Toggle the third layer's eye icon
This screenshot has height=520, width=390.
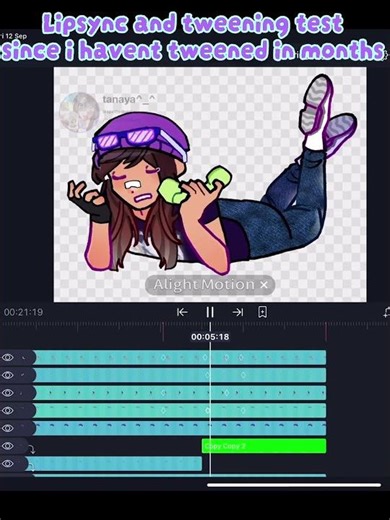tap(8, 393)
